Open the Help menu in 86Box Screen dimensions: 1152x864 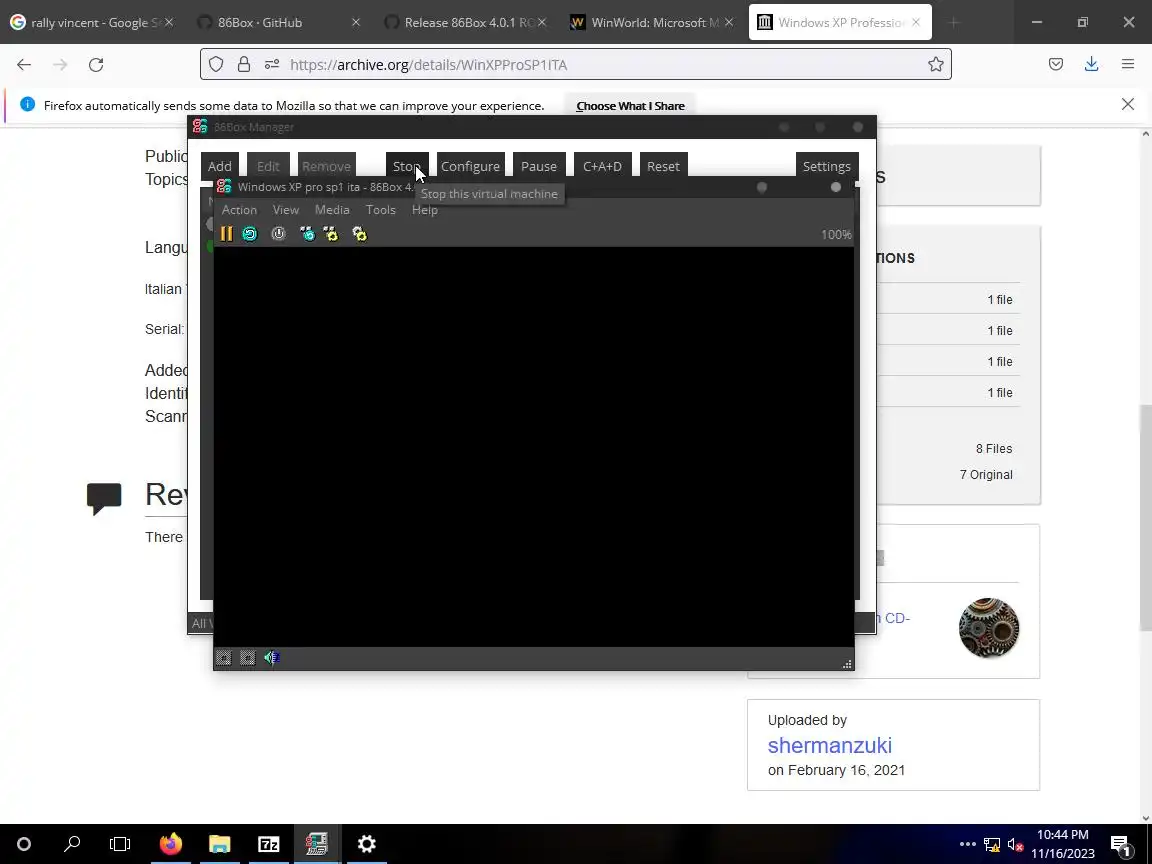425,210
